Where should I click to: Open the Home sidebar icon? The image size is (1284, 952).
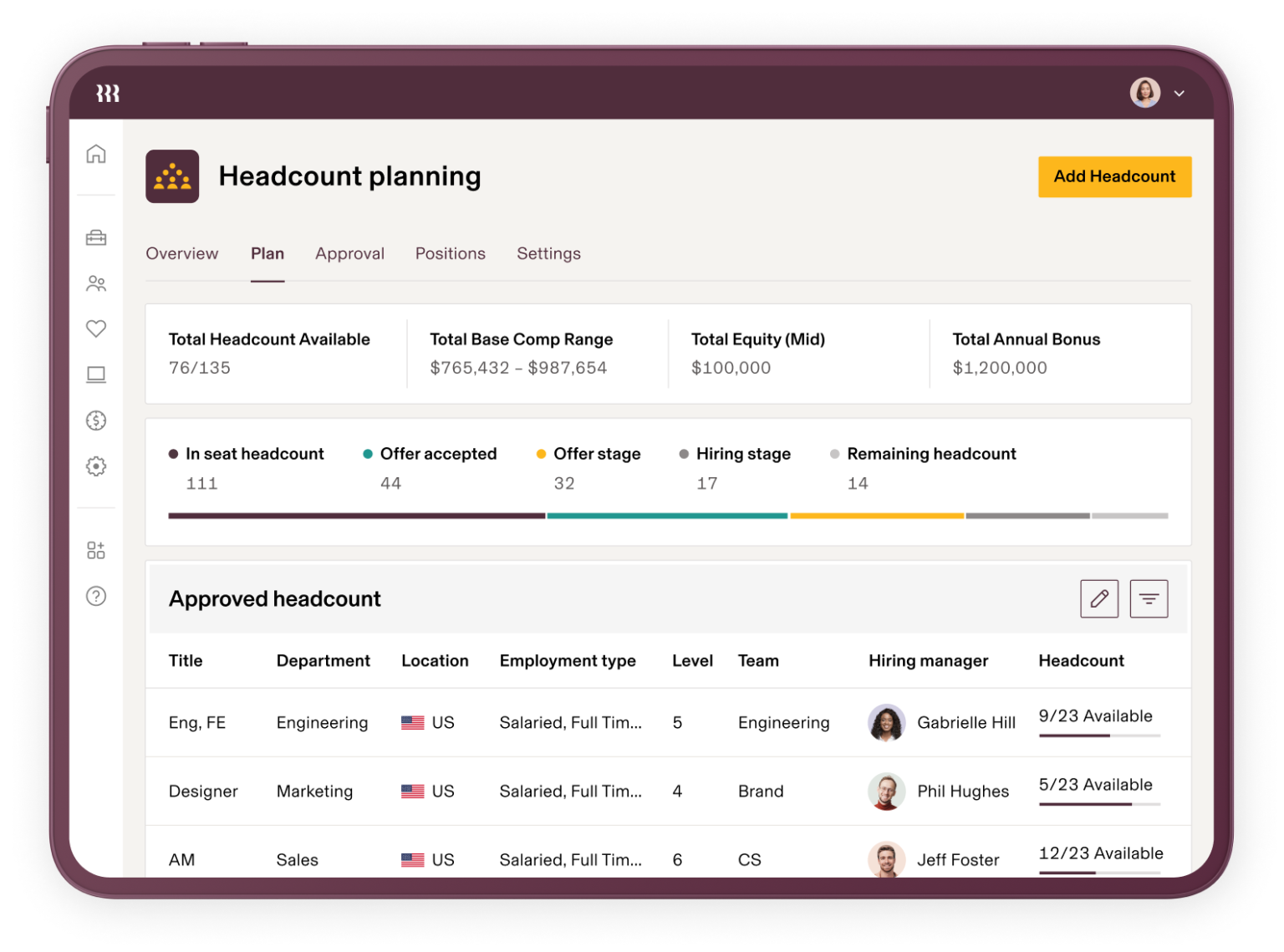pos(96,154)
